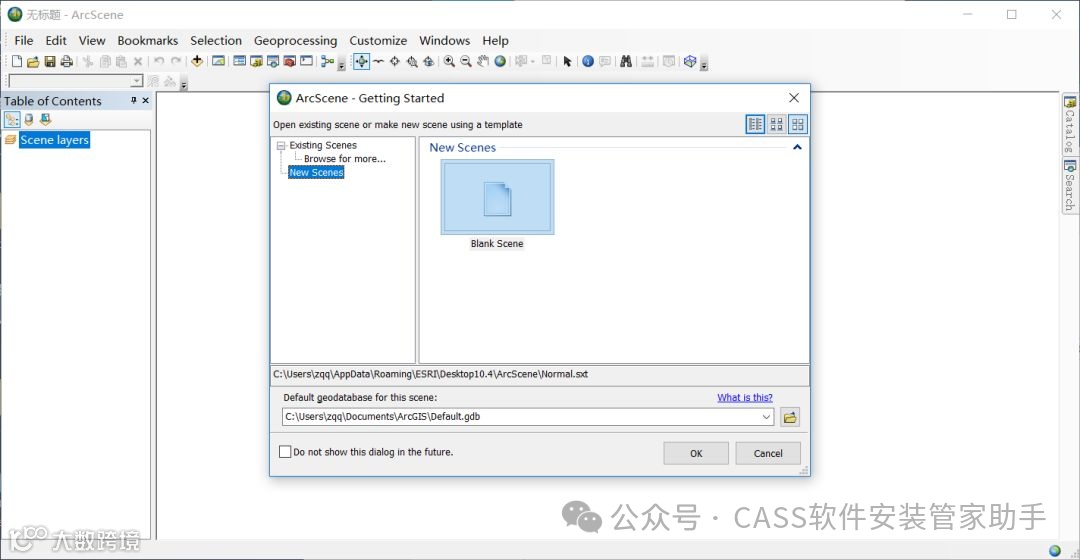Open the File menu
This screenshot has width=1080, height=560.
(x=23, y=41)
